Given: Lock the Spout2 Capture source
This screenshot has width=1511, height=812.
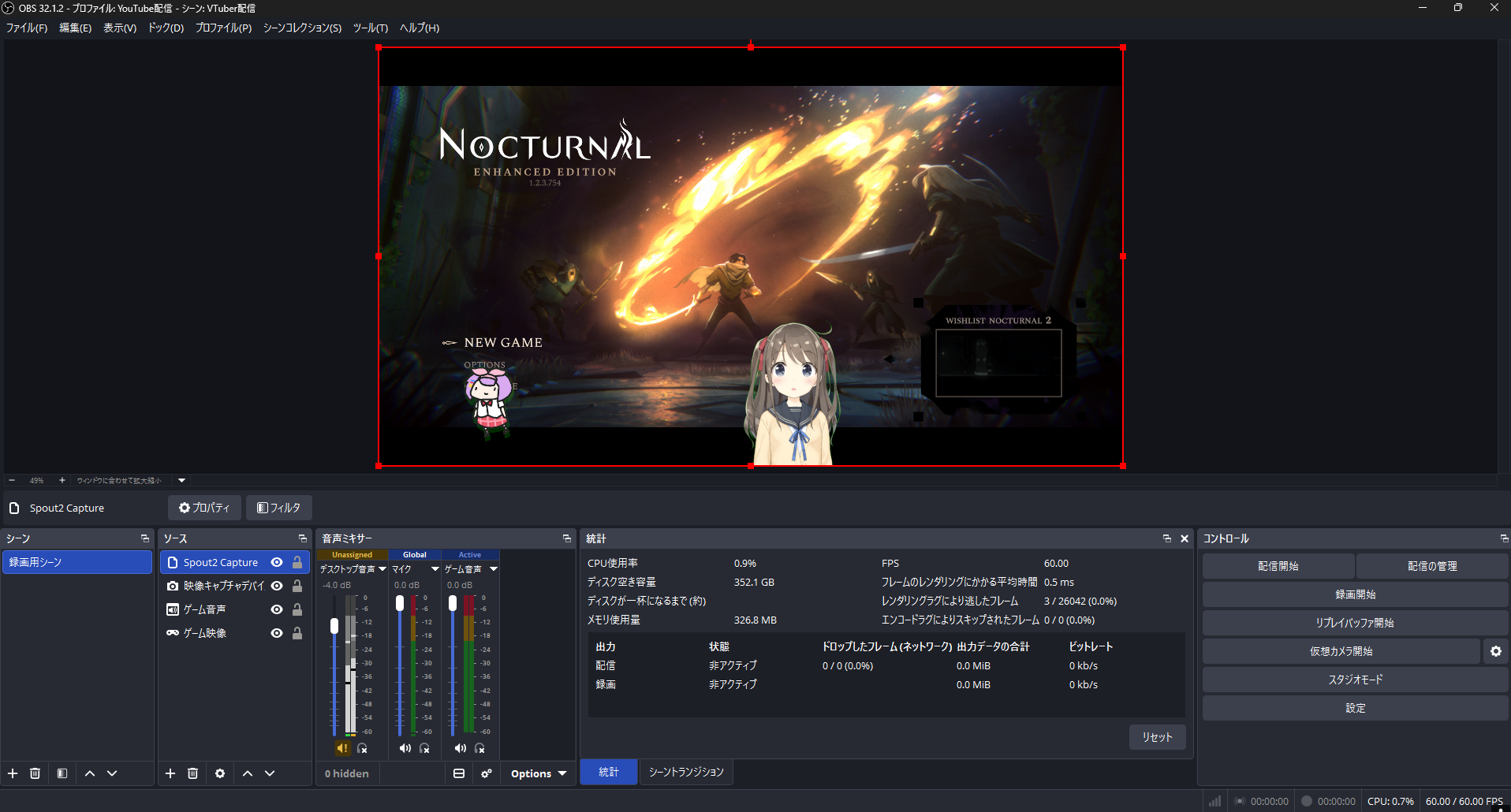Looking at the screenshot, I should point(297,562).
